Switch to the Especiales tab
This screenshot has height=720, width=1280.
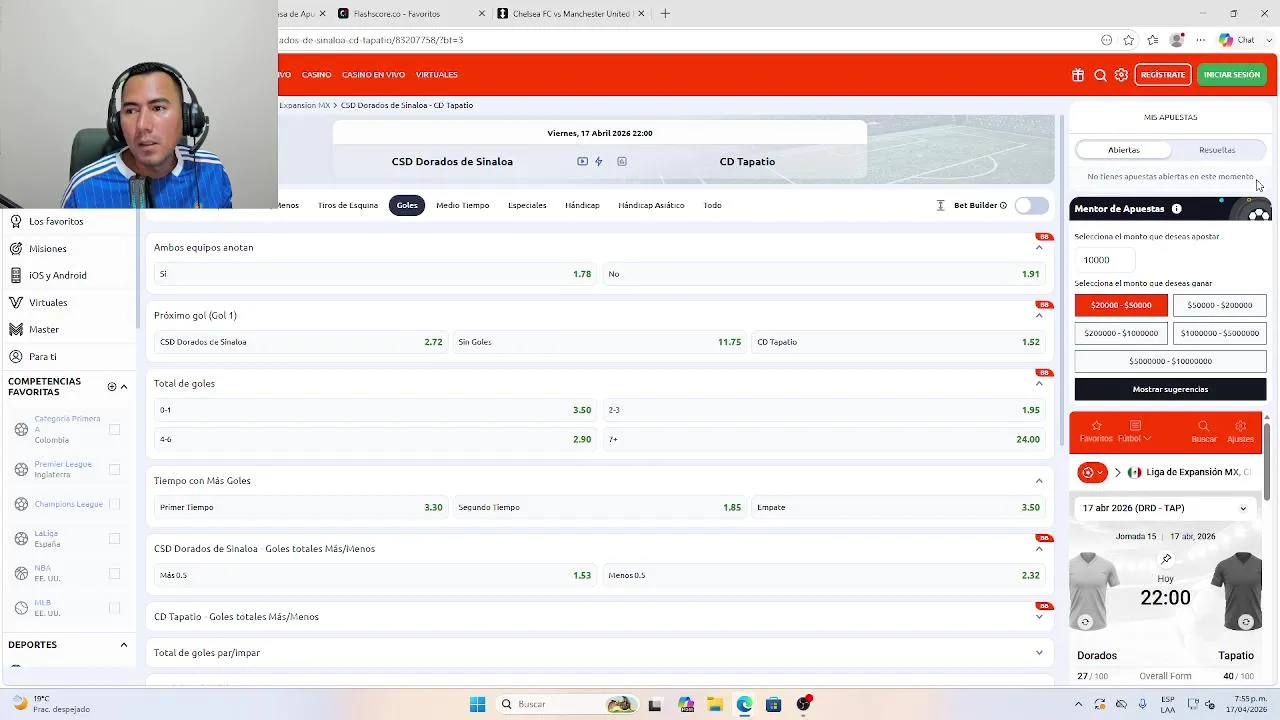point(527,205)
